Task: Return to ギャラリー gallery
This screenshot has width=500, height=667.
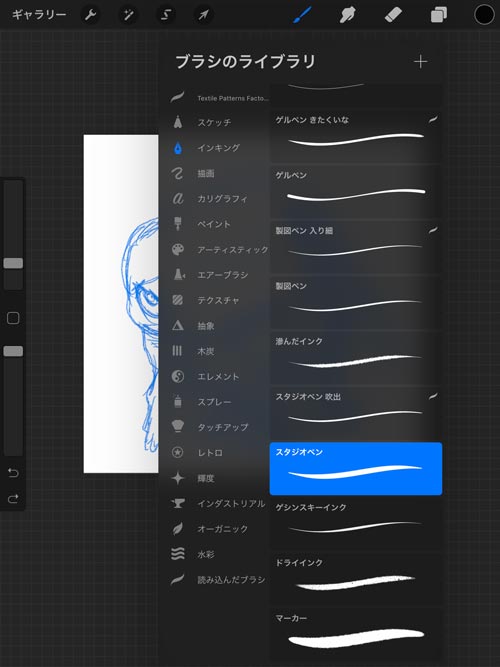Action: coord(39,15)
